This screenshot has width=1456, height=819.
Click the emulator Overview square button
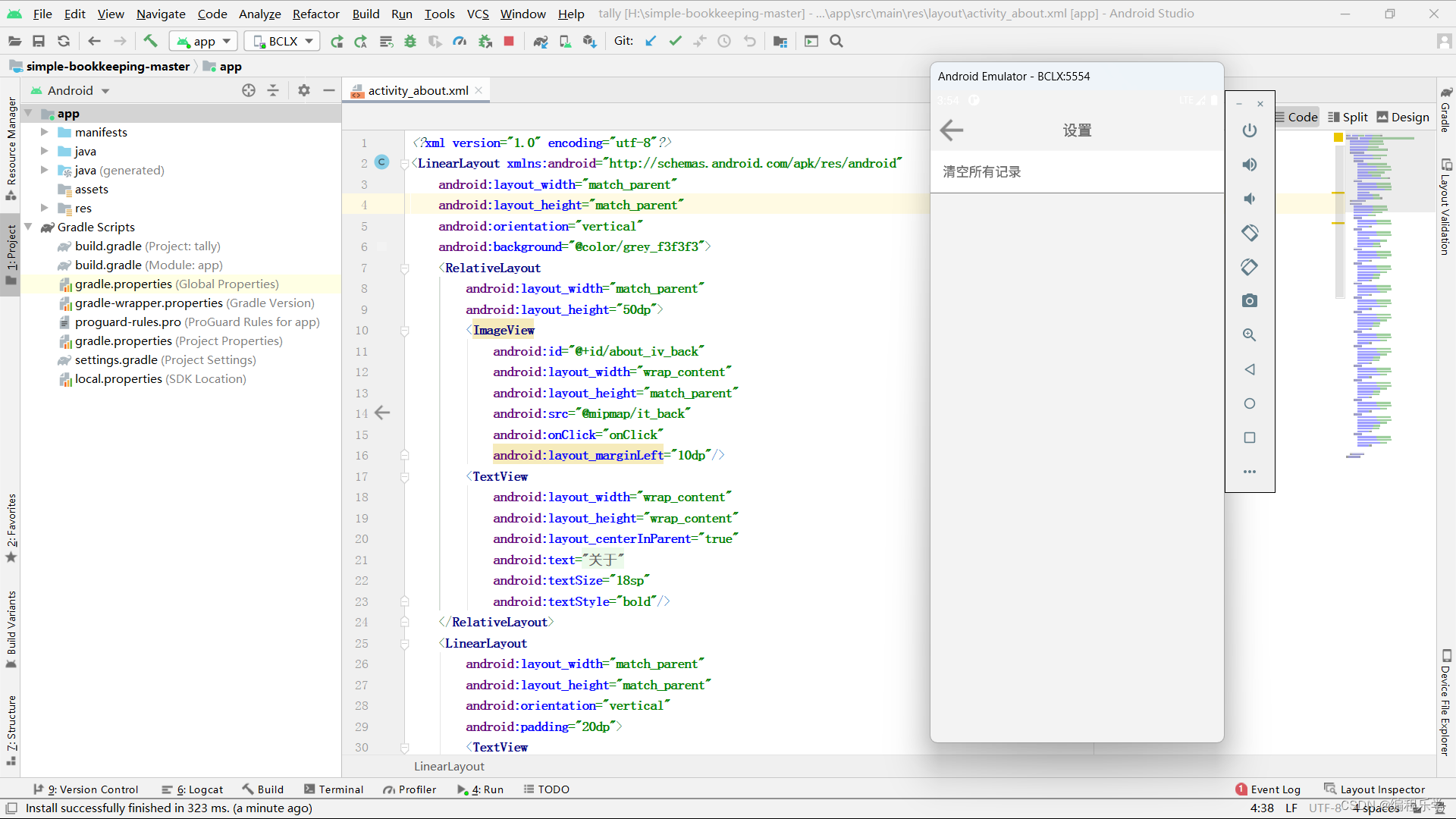click(1250, 438)
